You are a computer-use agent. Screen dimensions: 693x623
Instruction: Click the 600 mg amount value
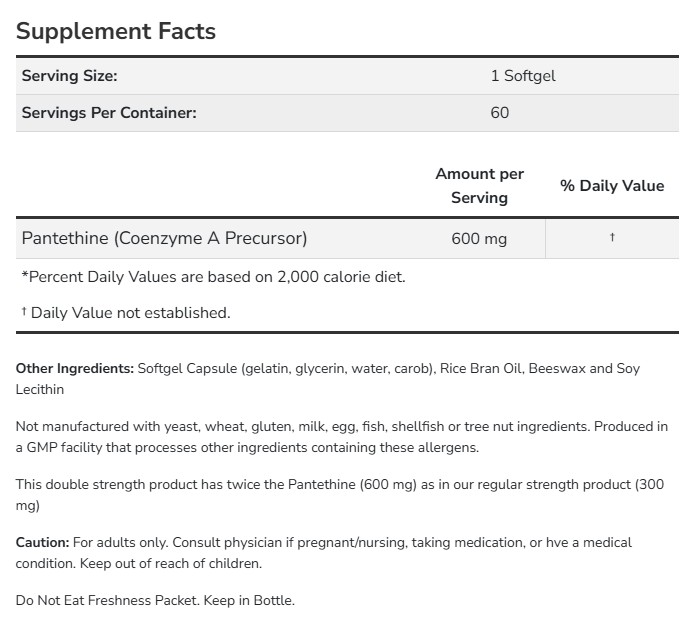tap(479, 238)
